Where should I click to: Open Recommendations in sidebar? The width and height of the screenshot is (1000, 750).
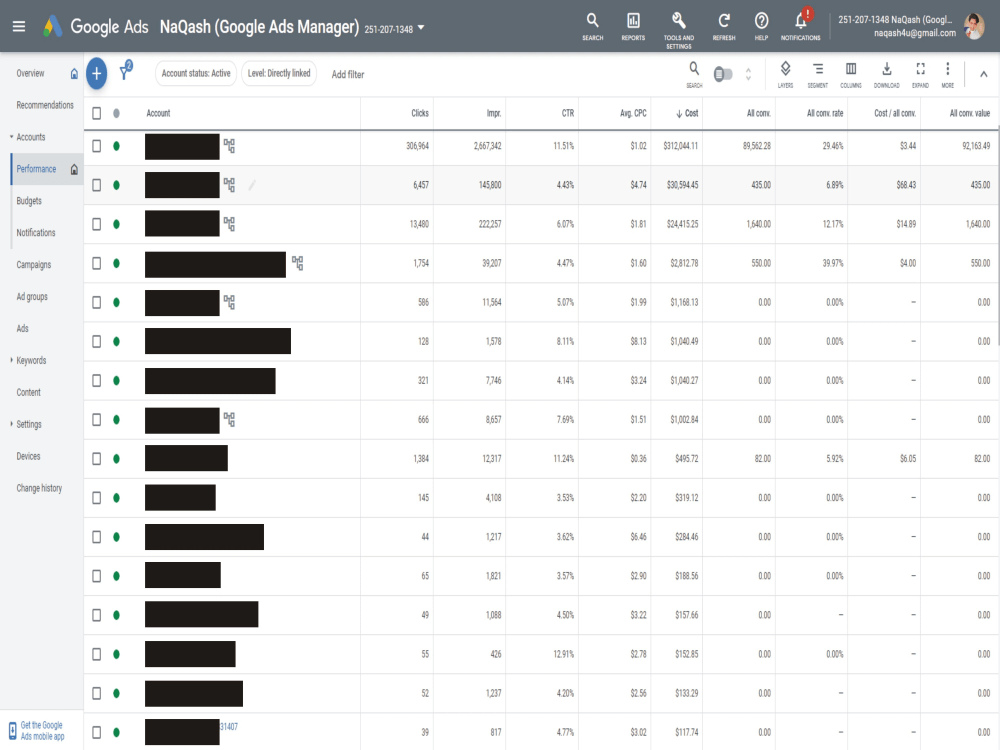point(45,105)
